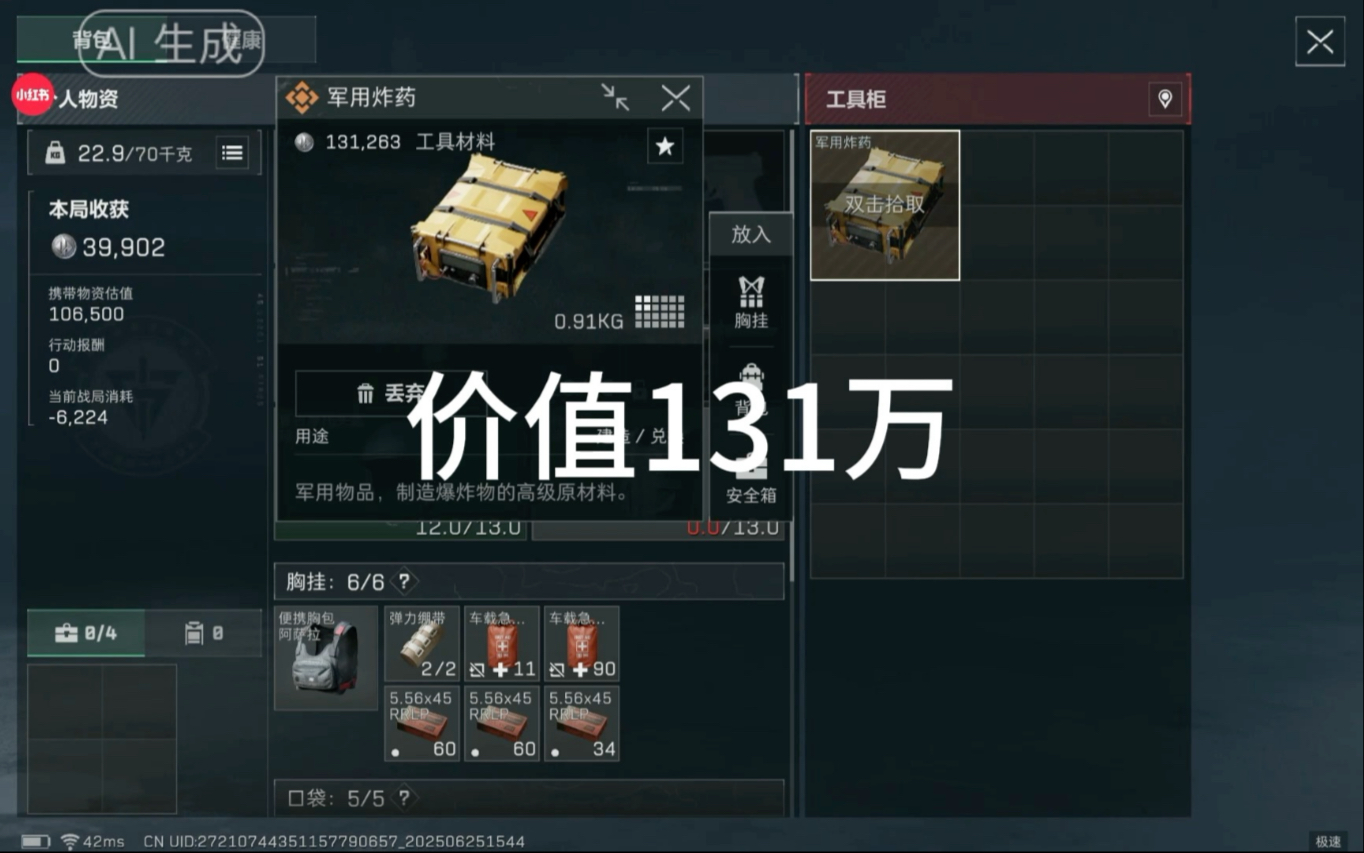Select the 弹力绷带 bandage item
Screen dimensions: 1364x853
(x=422, y=644)
